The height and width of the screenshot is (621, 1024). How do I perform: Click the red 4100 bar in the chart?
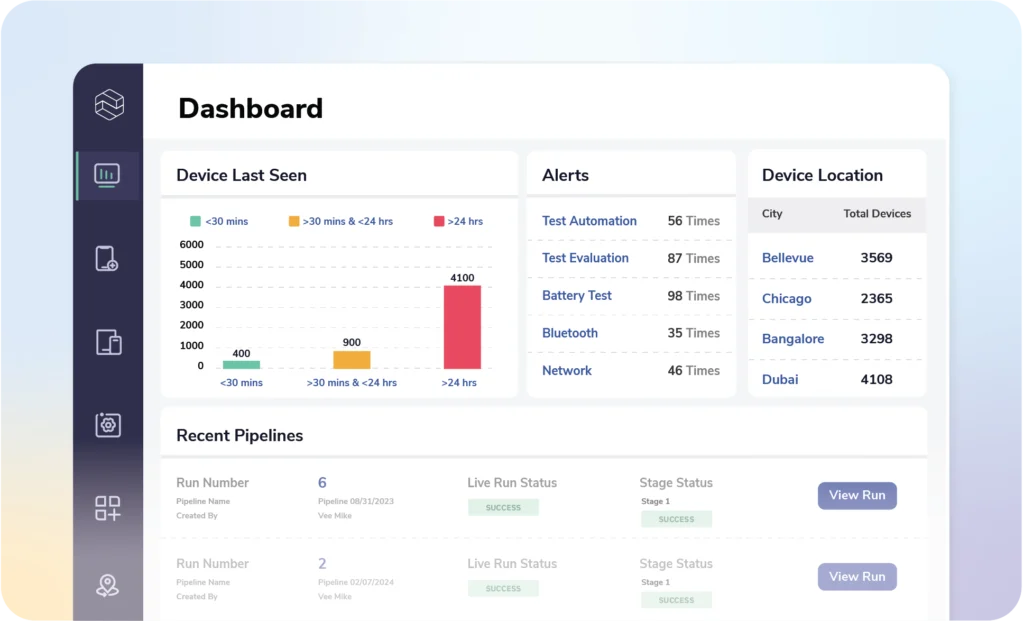click(x=461, y=325)
